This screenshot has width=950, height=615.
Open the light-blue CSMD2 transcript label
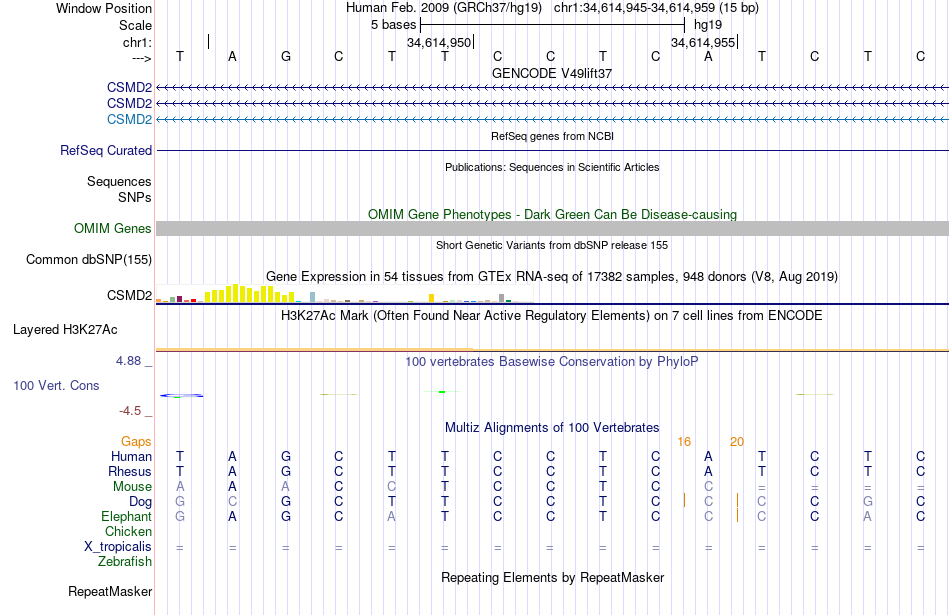tap(129, 119)
